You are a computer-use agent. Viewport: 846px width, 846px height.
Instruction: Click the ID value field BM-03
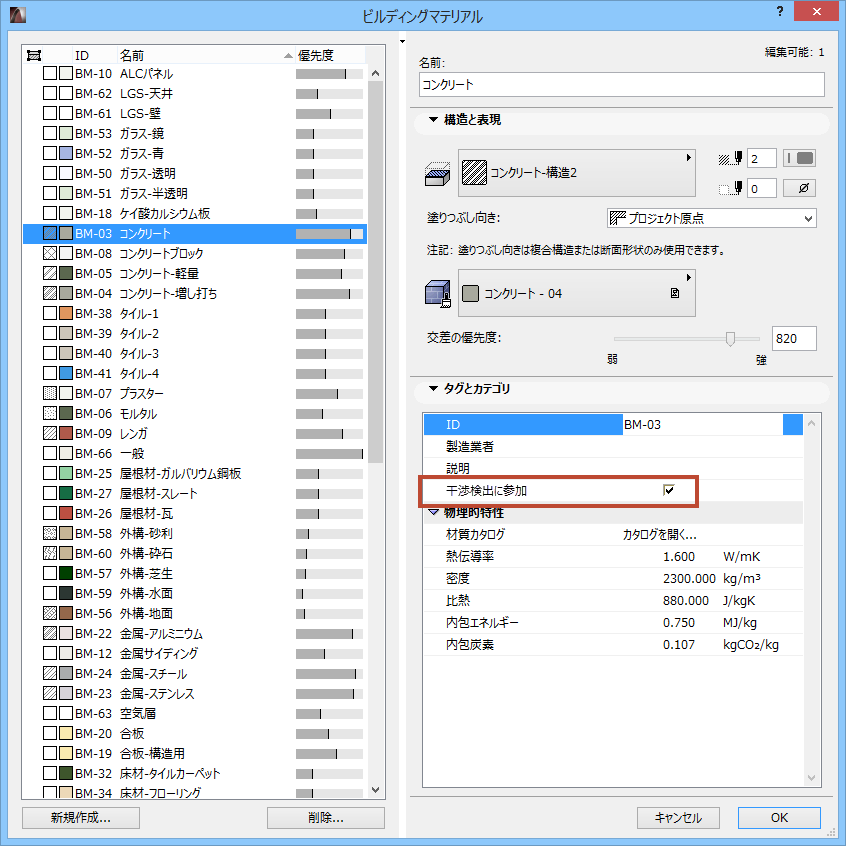click(702, 425)
